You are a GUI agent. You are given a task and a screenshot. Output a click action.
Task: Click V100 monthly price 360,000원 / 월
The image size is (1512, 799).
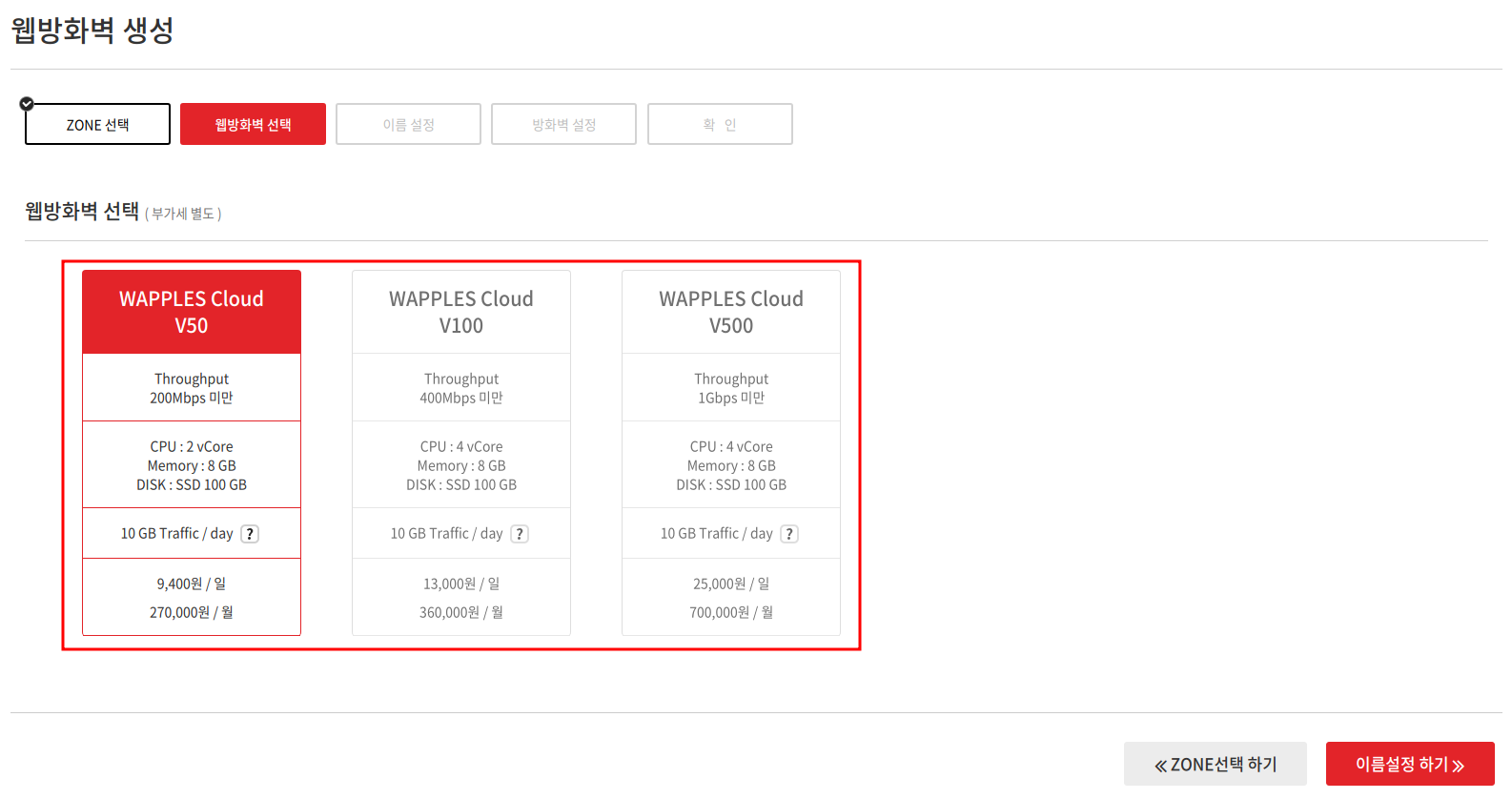pos(461,612)
